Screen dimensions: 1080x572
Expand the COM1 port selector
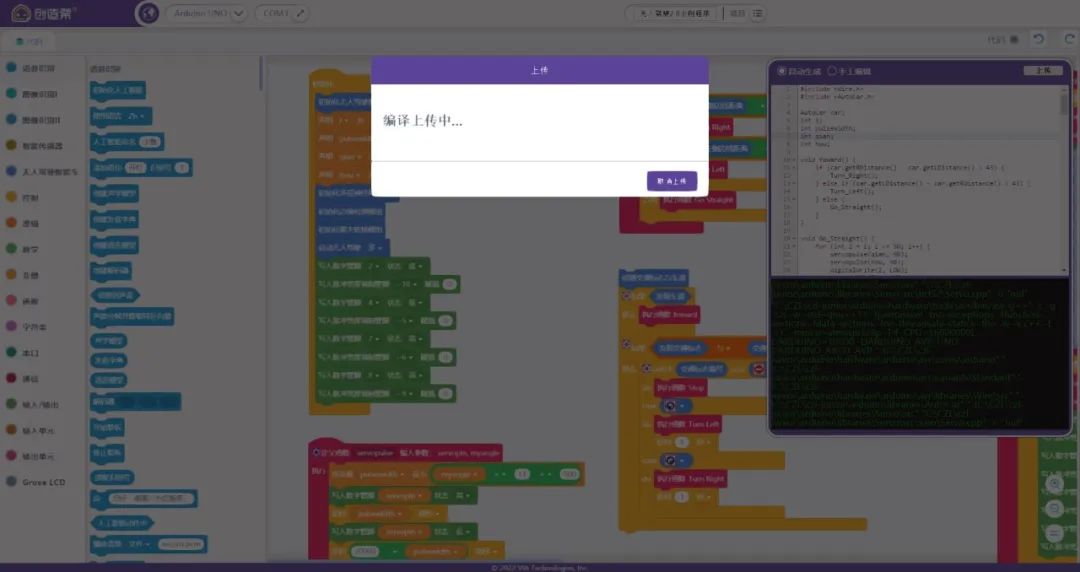coord(273,13)
